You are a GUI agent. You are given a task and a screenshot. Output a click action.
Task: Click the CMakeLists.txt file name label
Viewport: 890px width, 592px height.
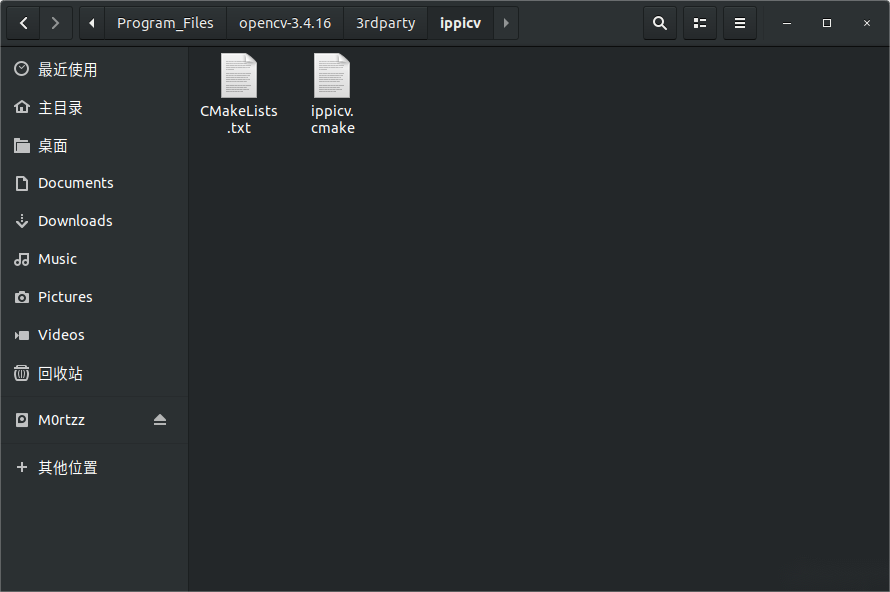click(x=239, y=119)
